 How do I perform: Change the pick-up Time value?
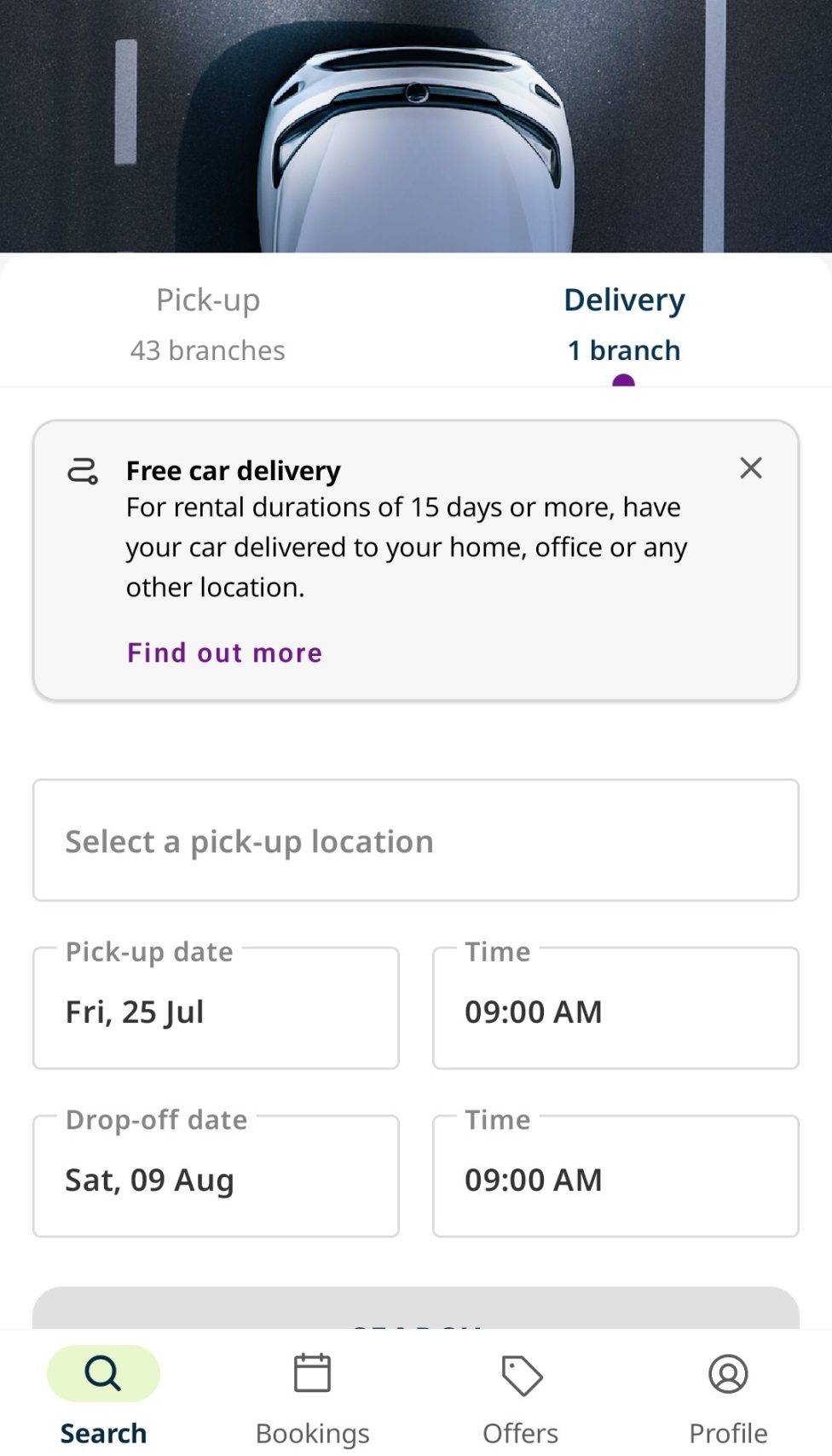(x=615, y=1010)
